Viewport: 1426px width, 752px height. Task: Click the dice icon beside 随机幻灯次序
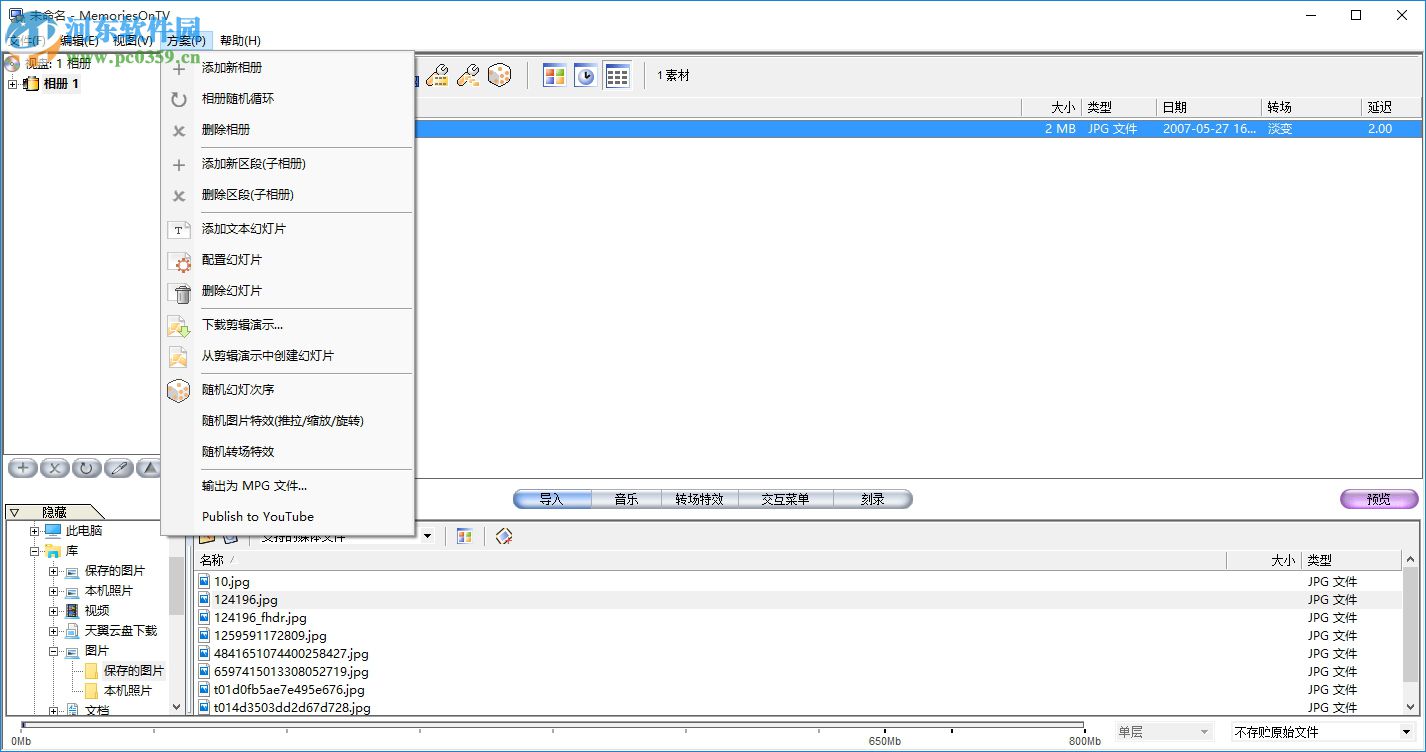pyautogui.click(x=178, y=390)
